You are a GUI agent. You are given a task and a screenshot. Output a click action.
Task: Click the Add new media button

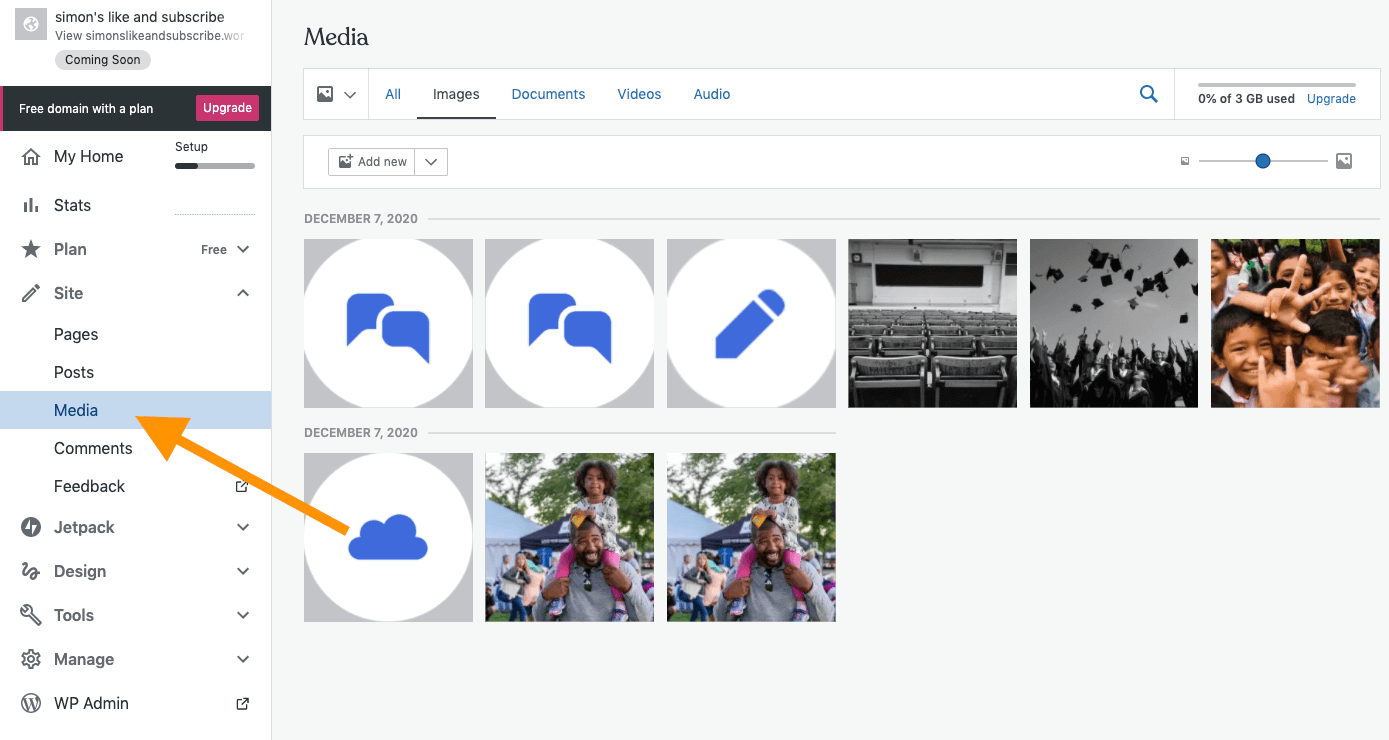[x=373, y=162]
